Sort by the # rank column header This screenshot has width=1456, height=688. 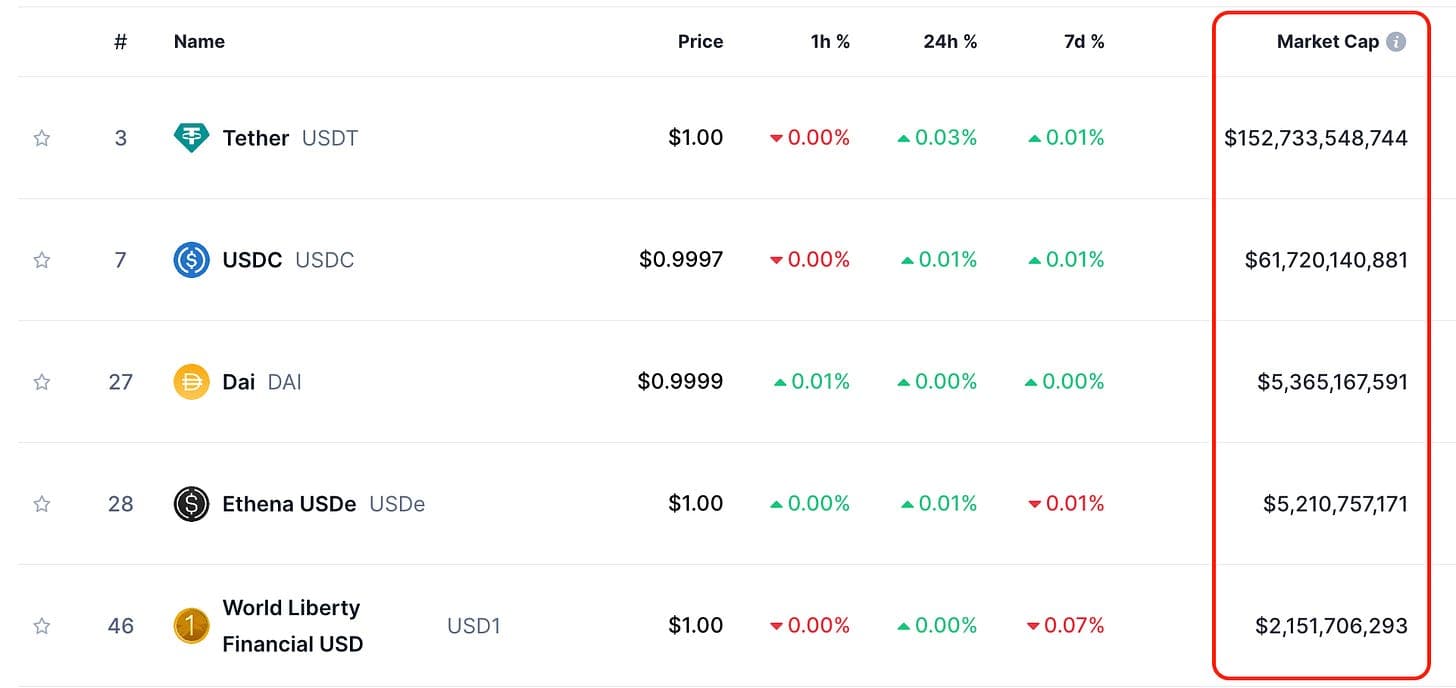121,42
